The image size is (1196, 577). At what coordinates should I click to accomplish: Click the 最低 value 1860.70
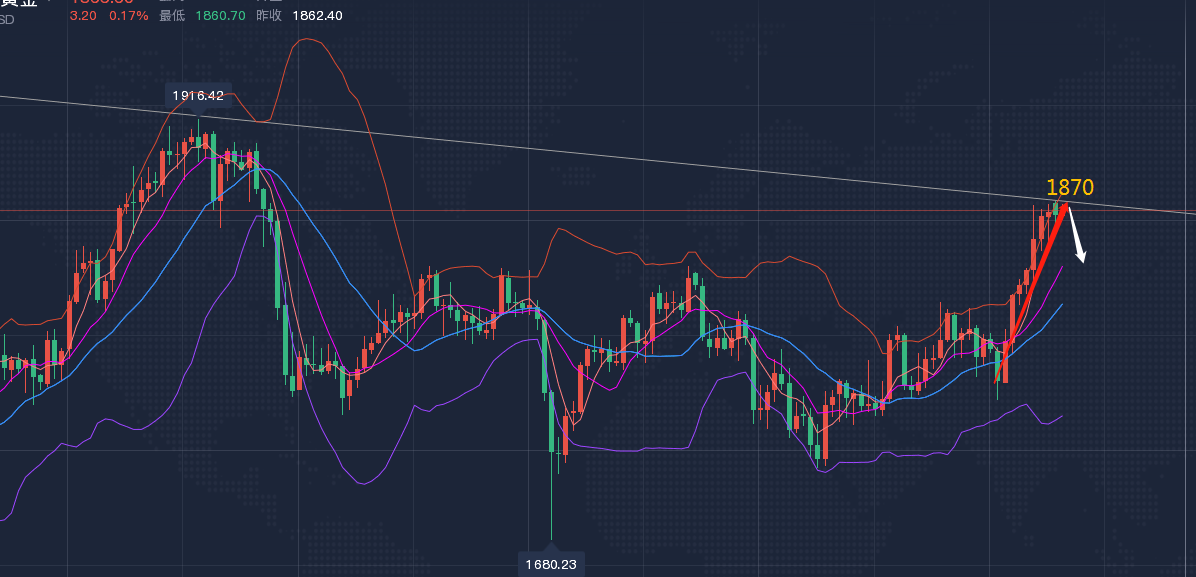coord(220,15)
